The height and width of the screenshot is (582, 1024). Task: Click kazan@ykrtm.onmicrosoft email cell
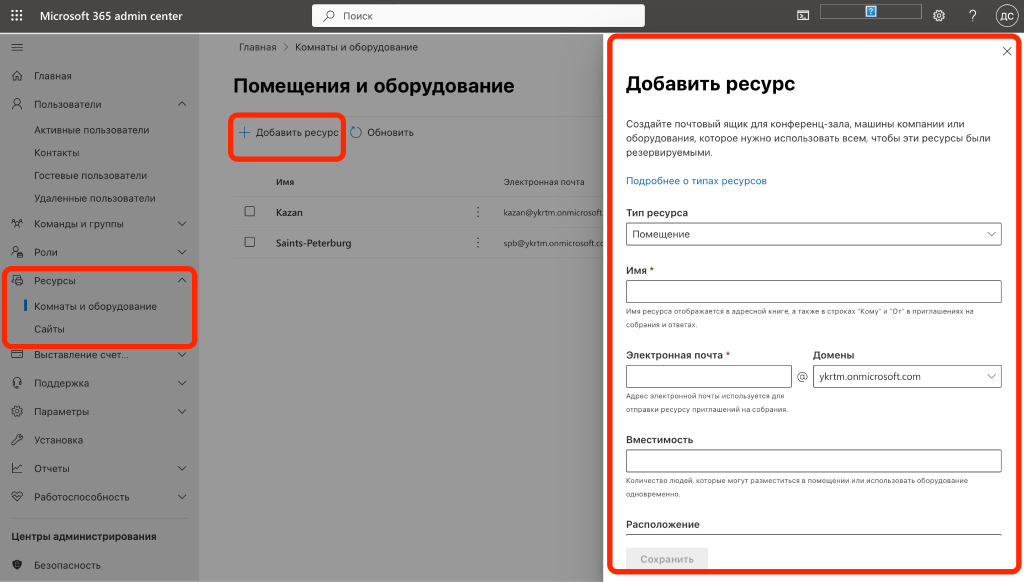[552, 212]
